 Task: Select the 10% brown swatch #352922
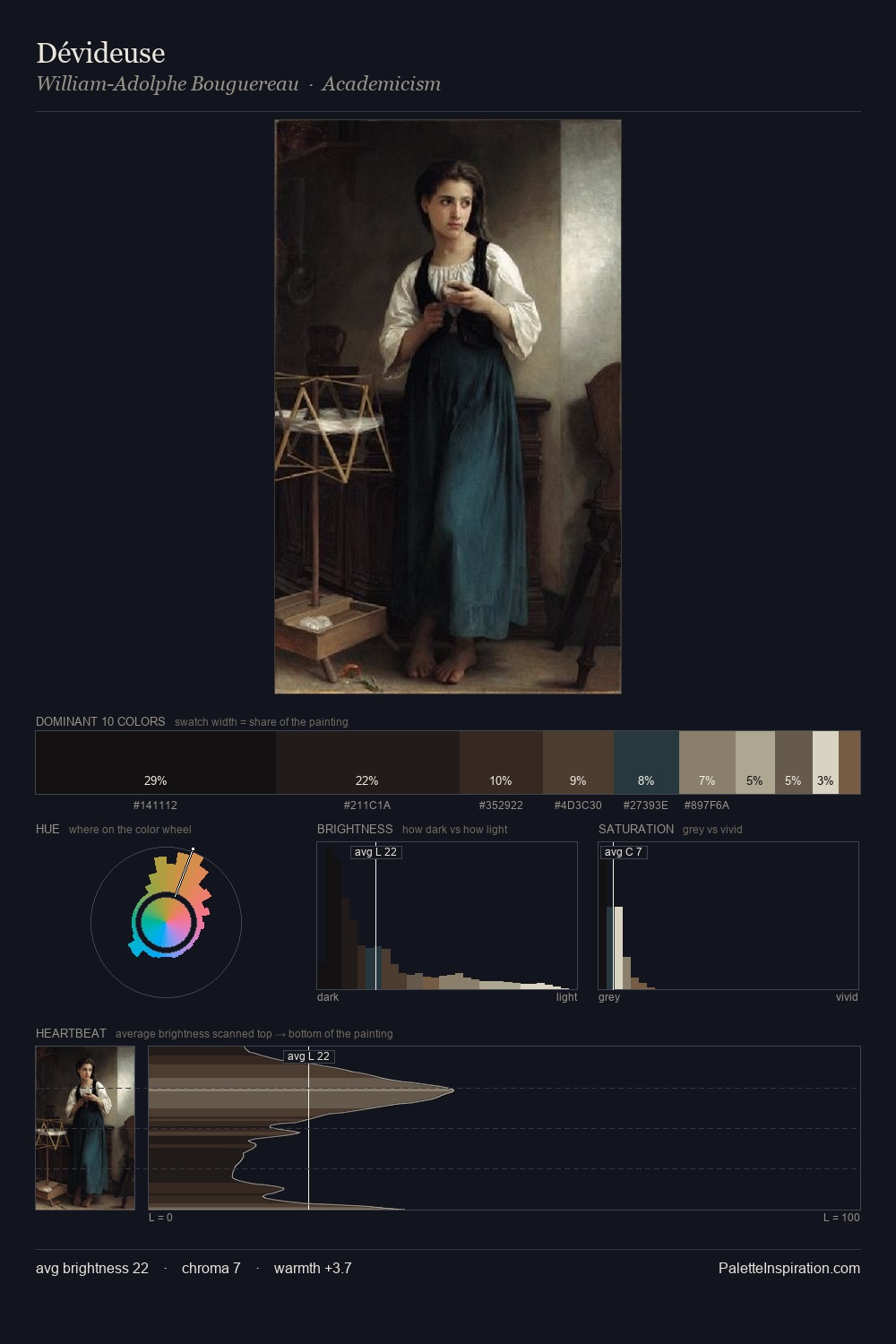501,762
